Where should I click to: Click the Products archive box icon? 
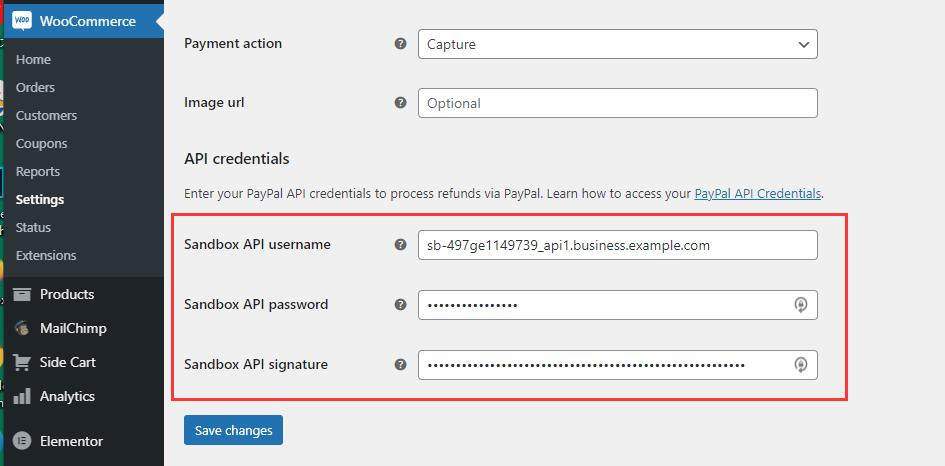(x=22, y=294)
